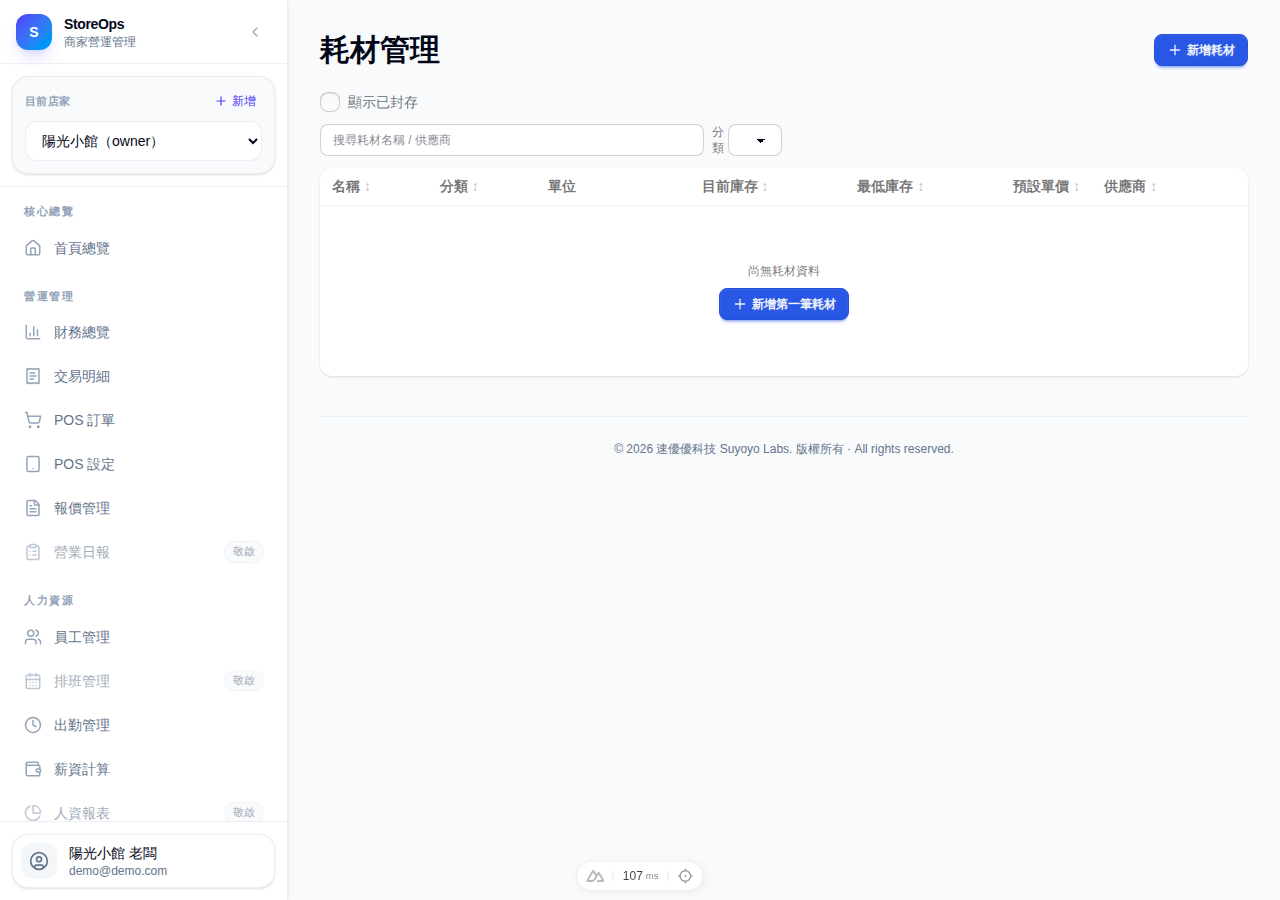
Task: Open the 陽光小館 老闆 account card
Action: point(143,861)
